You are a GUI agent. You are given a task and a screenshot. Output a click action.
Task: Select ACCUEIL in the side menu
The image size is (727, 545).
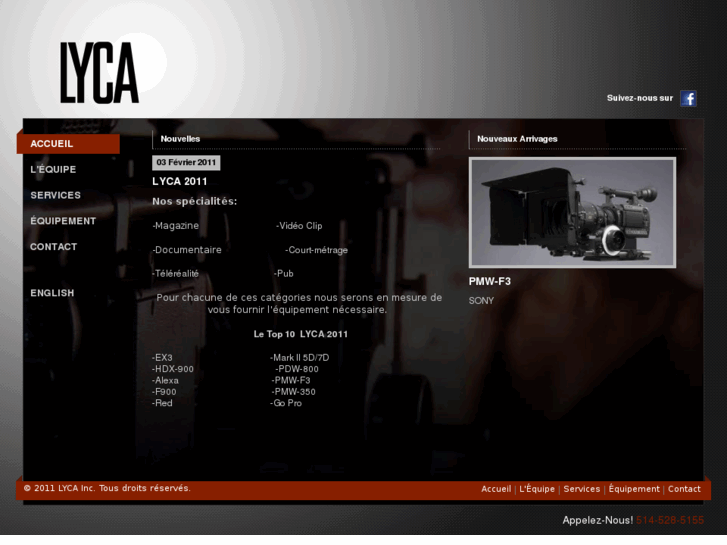[68, 144]
